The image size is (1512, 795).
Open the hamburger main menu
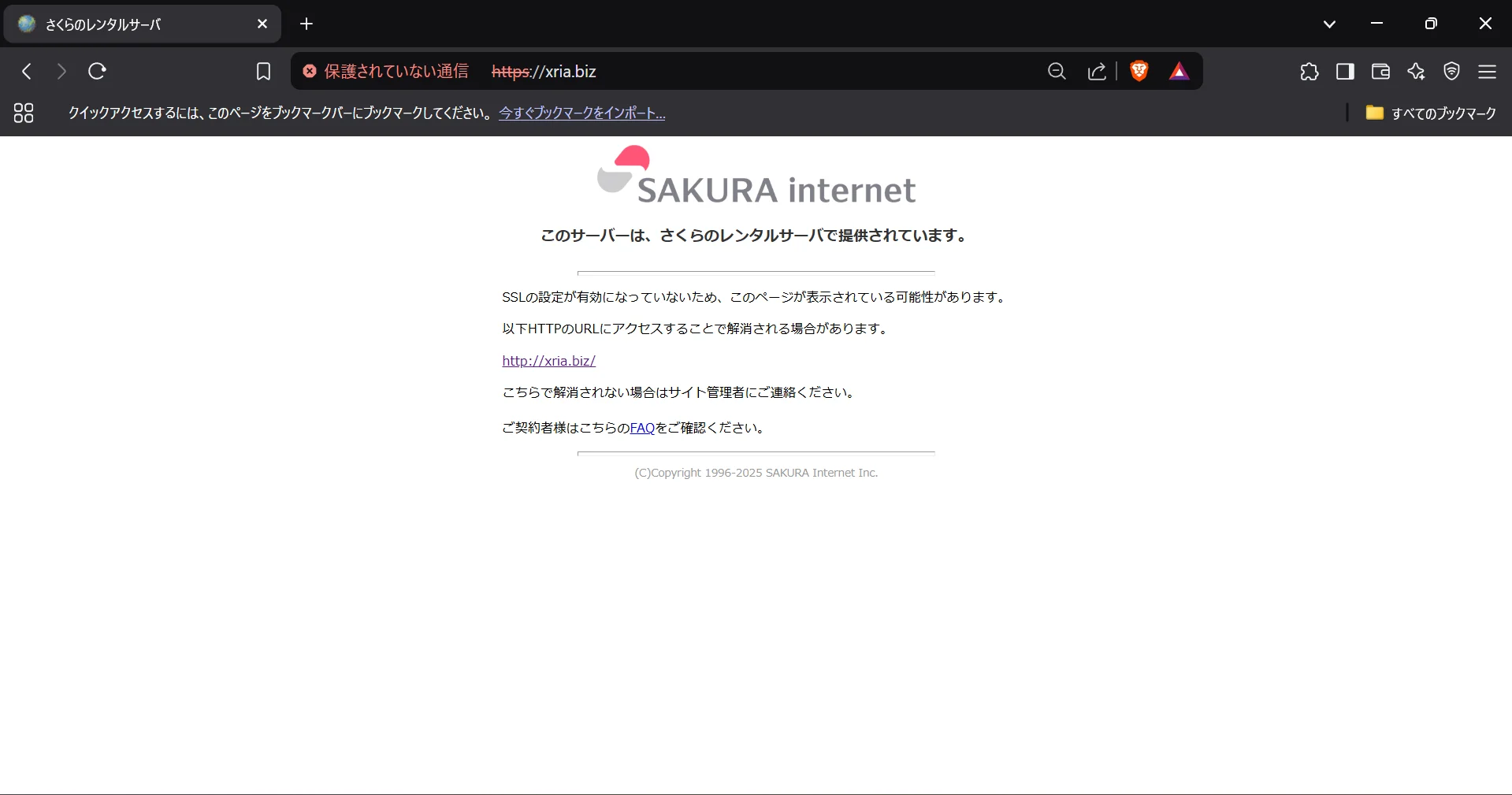[1487, 72]
